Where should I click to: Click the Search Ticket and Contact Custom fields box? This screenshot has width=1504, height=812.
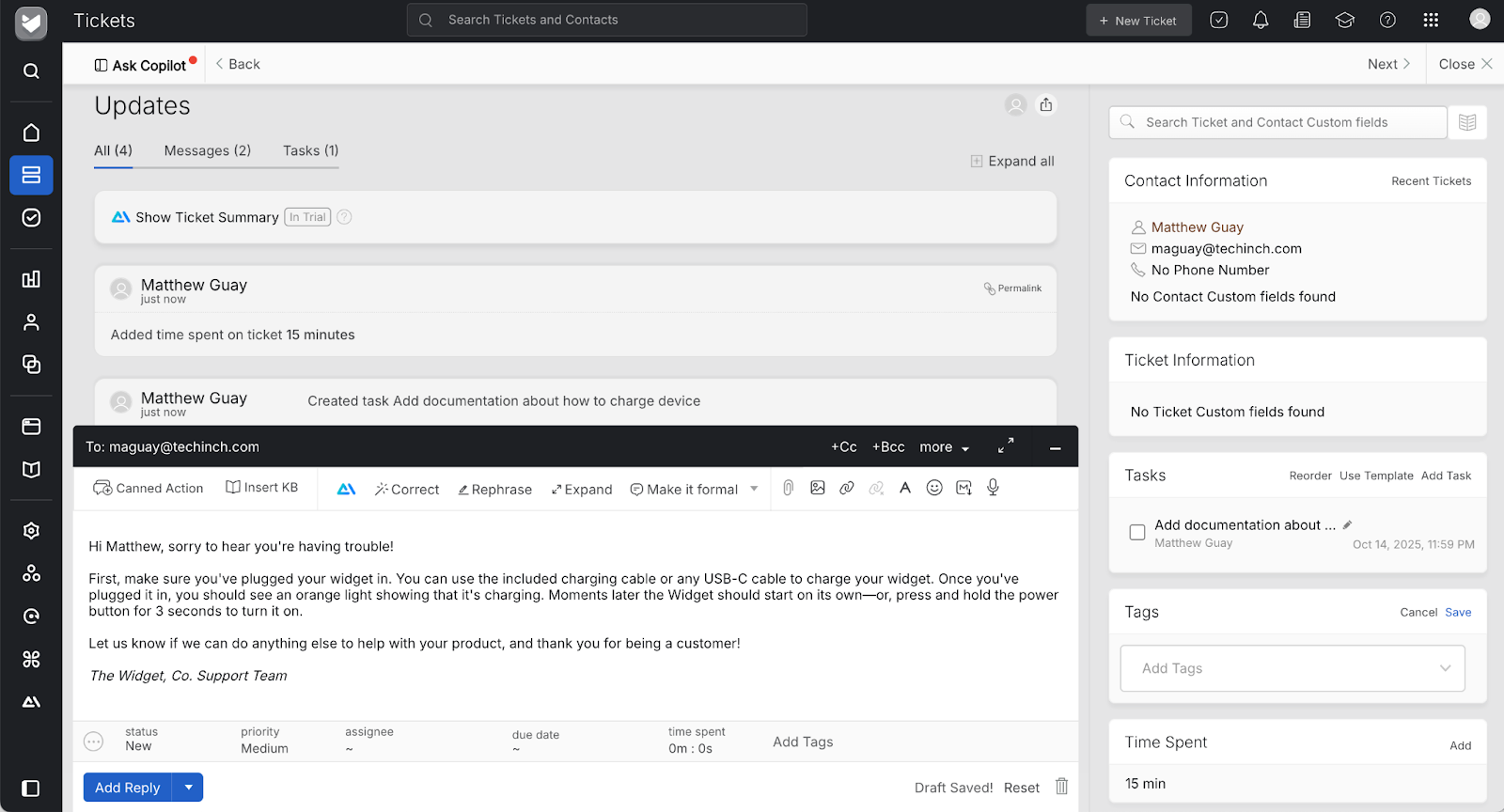(1278, 122)
